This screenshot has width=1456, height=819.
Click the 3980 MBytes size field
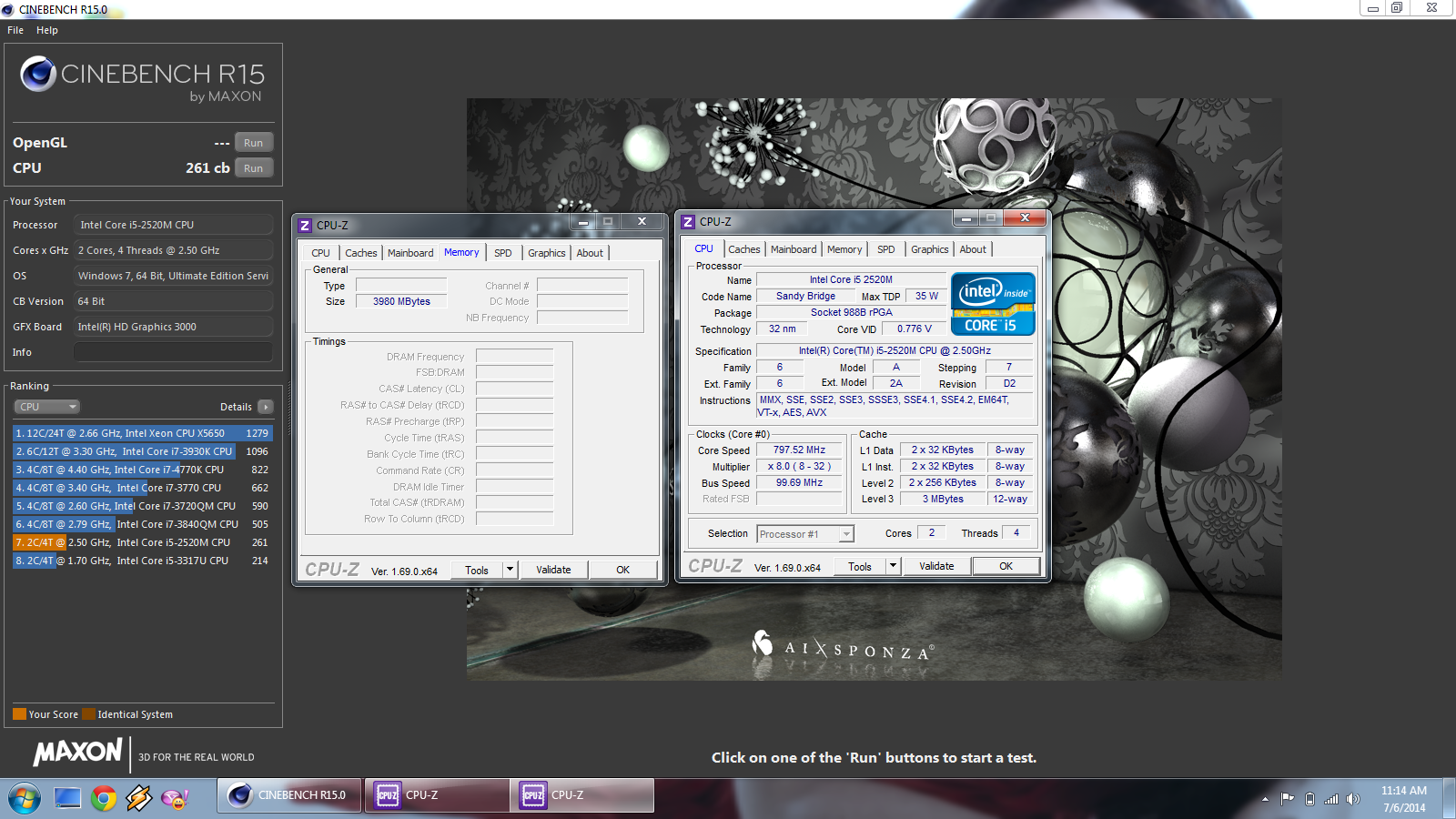pos(401,301)
